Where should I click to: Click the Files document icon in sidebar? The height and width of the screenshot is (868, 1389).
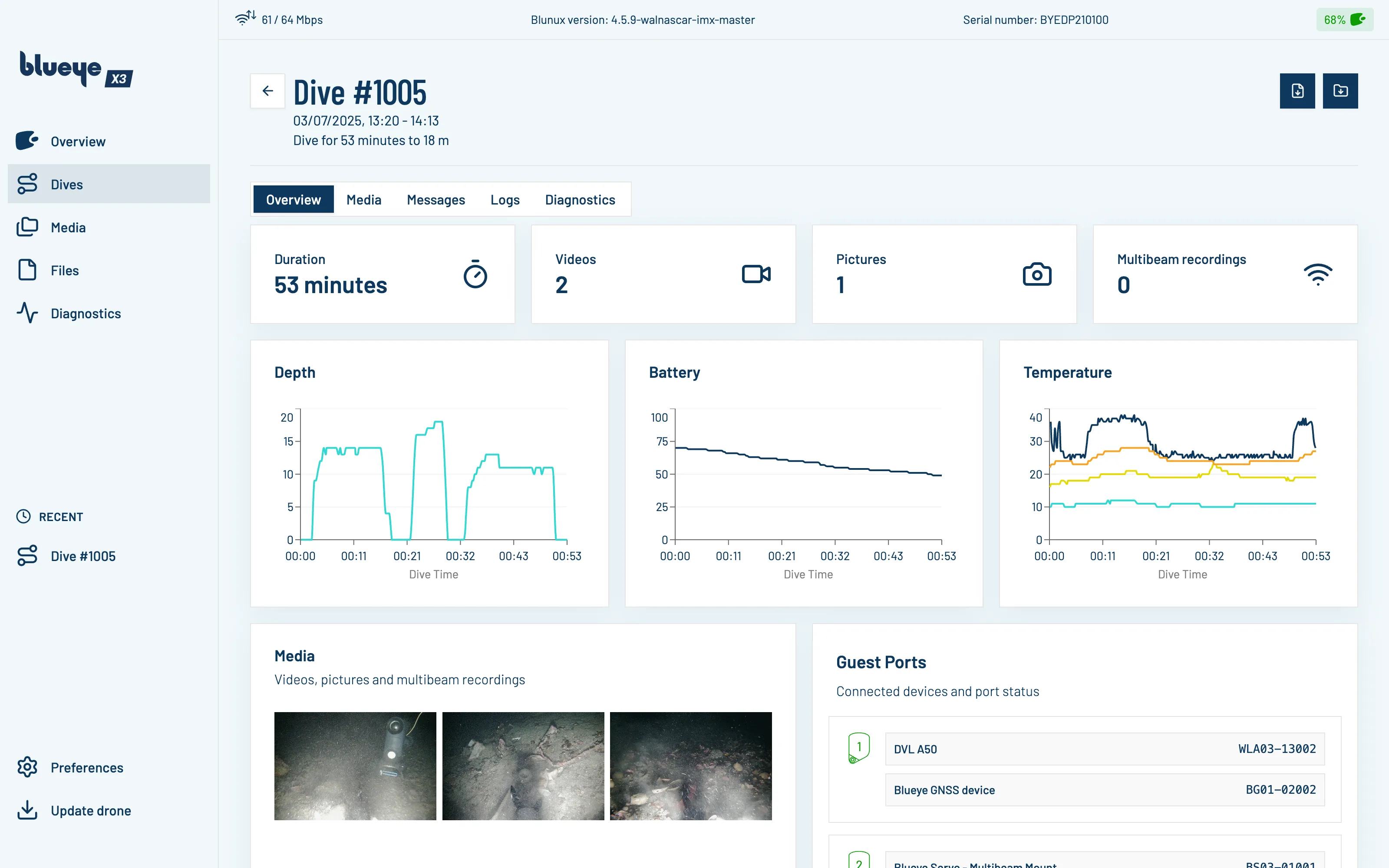(27, 270)
